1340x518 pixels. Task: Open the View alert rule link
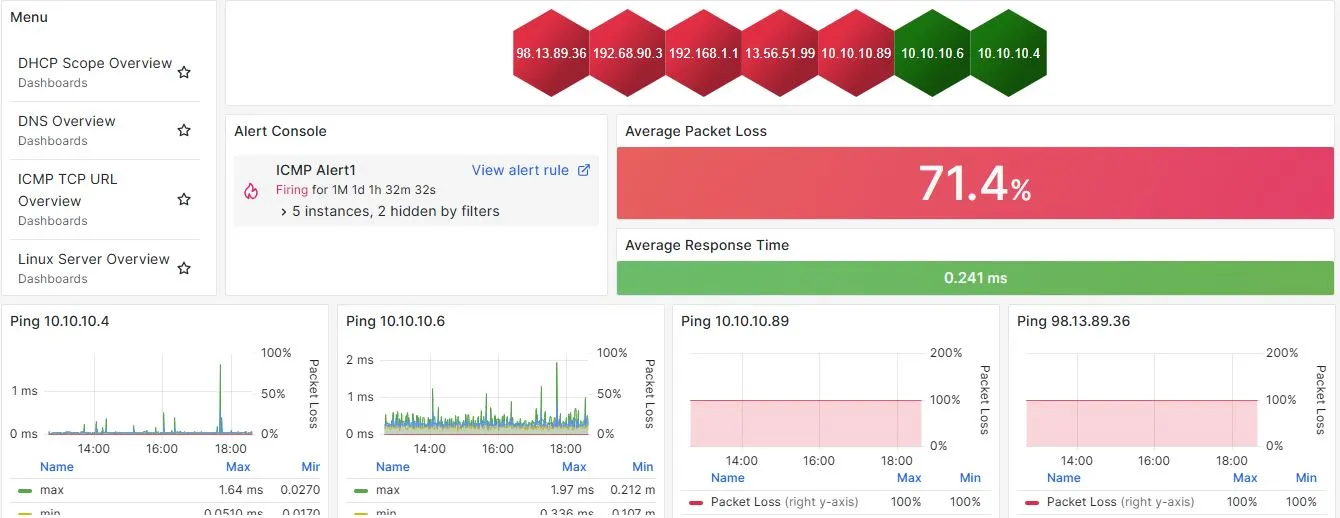click(x=520, y=170)
